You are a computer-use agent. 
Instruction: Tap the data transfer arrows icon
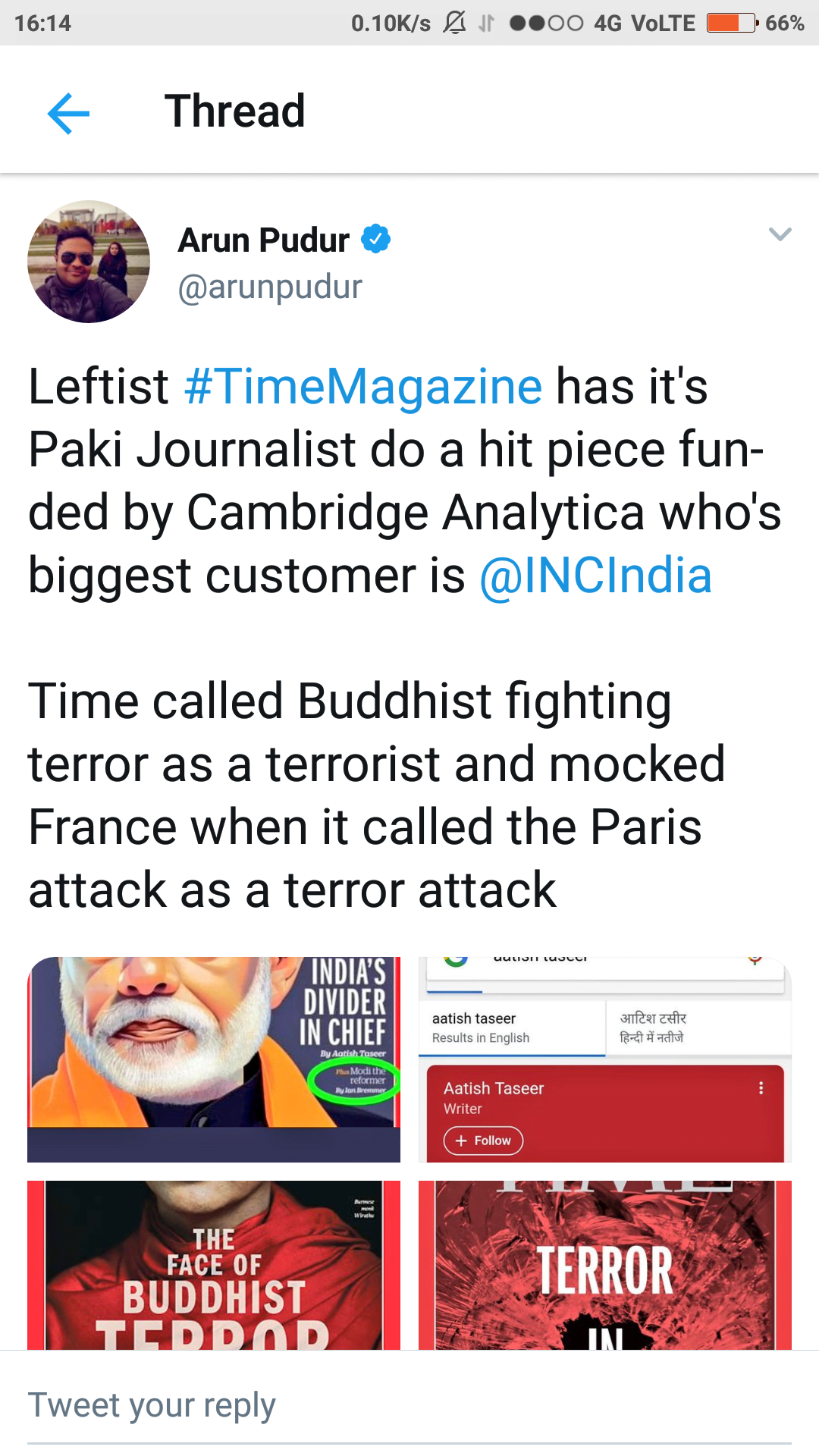click(486, 24)
